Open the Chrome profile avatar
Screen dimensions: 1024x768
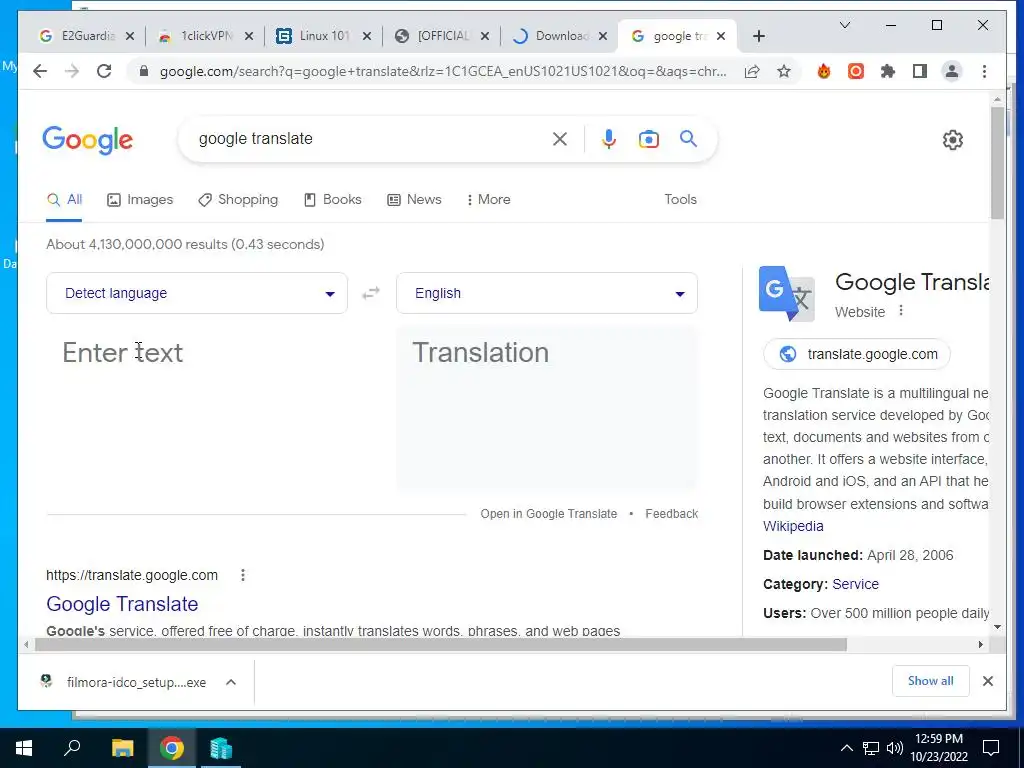tap(952, 71)
